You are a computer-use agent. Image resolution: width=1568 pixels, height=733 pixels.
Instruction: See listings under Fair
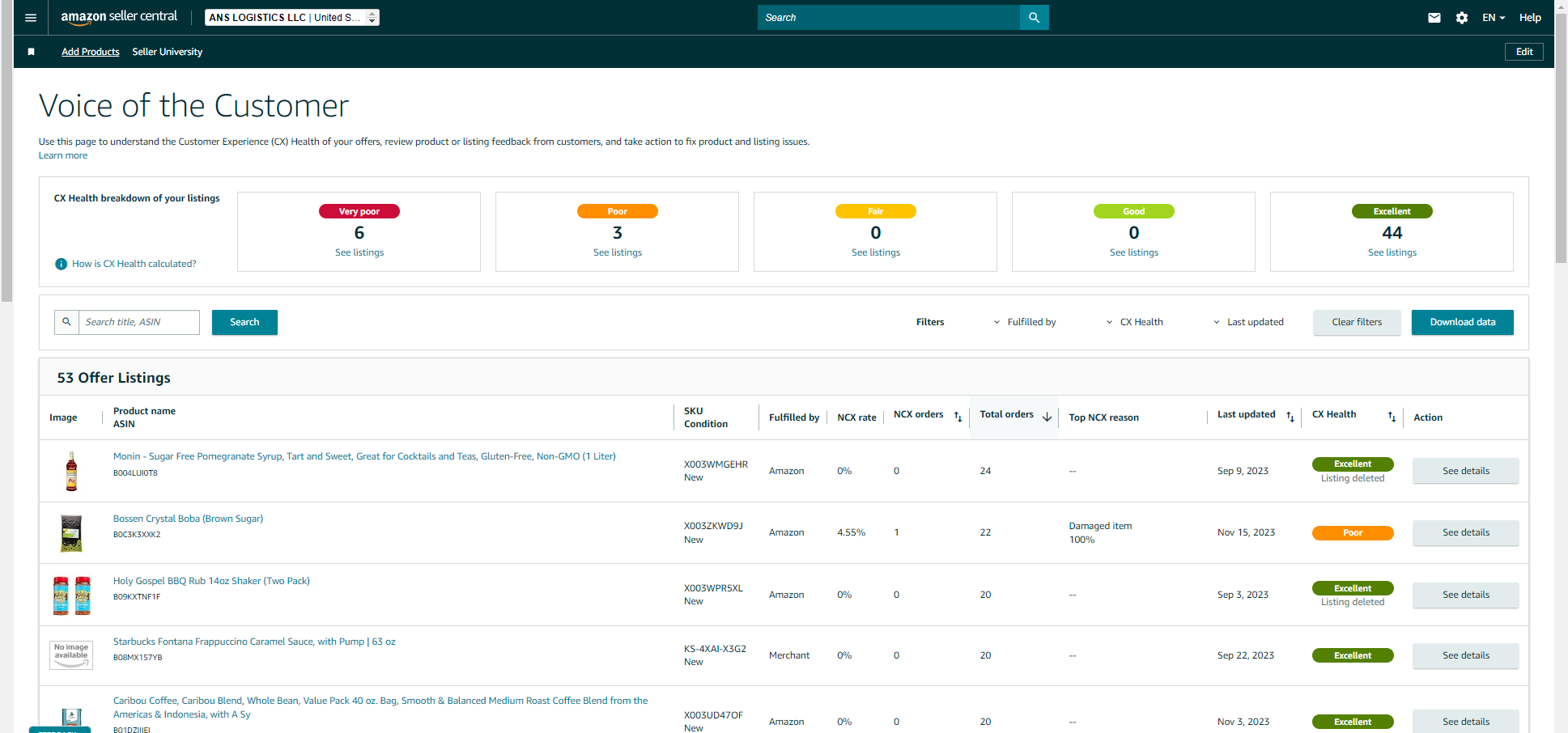click(876, 252)
